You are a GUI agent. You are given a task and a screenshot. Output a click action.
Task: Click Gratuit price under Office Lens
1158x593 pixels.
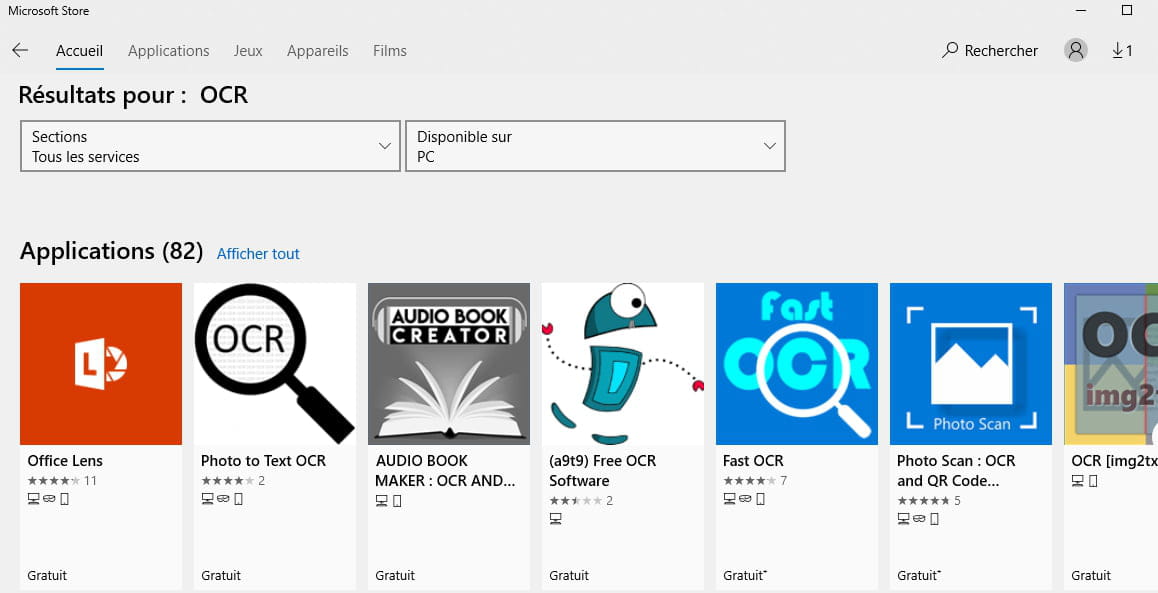[47, 575]
